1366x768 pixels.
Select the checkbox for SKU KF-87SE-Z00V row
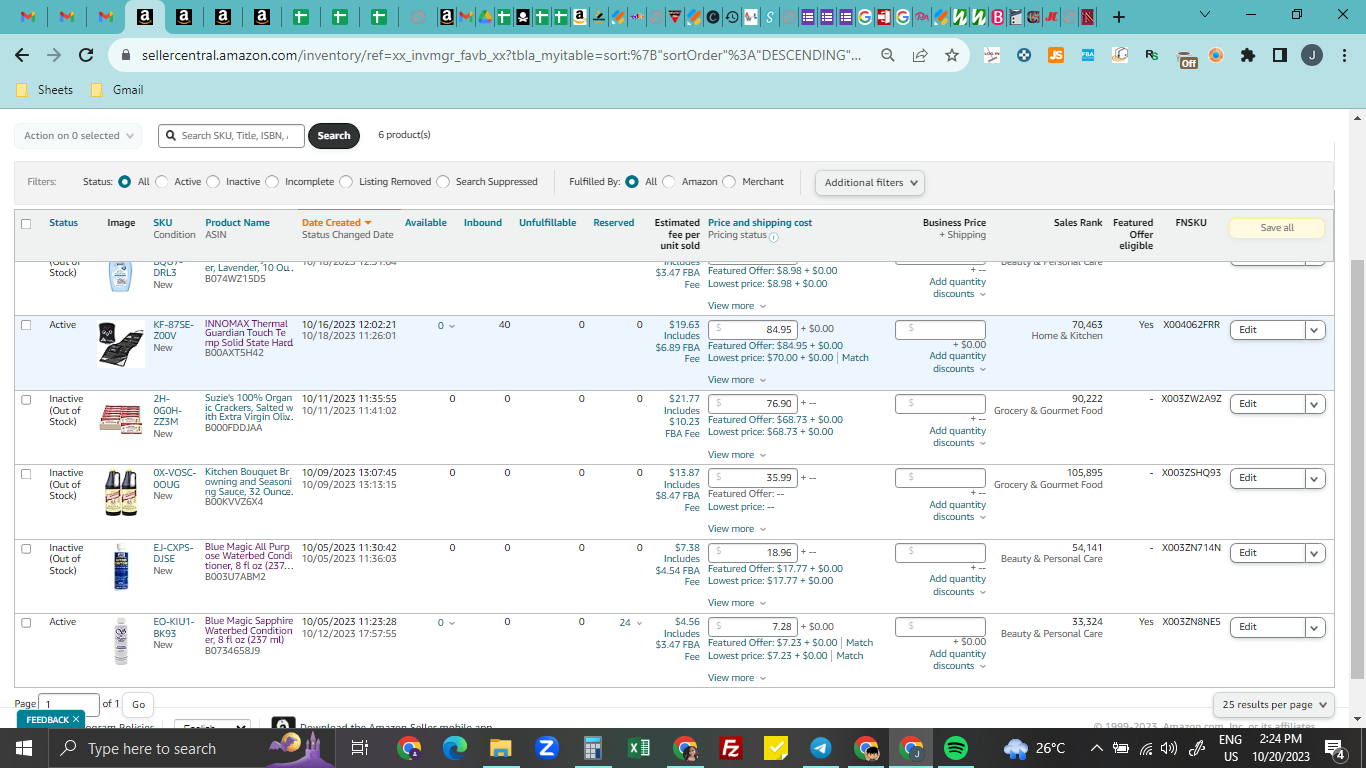tap(26, 325)
